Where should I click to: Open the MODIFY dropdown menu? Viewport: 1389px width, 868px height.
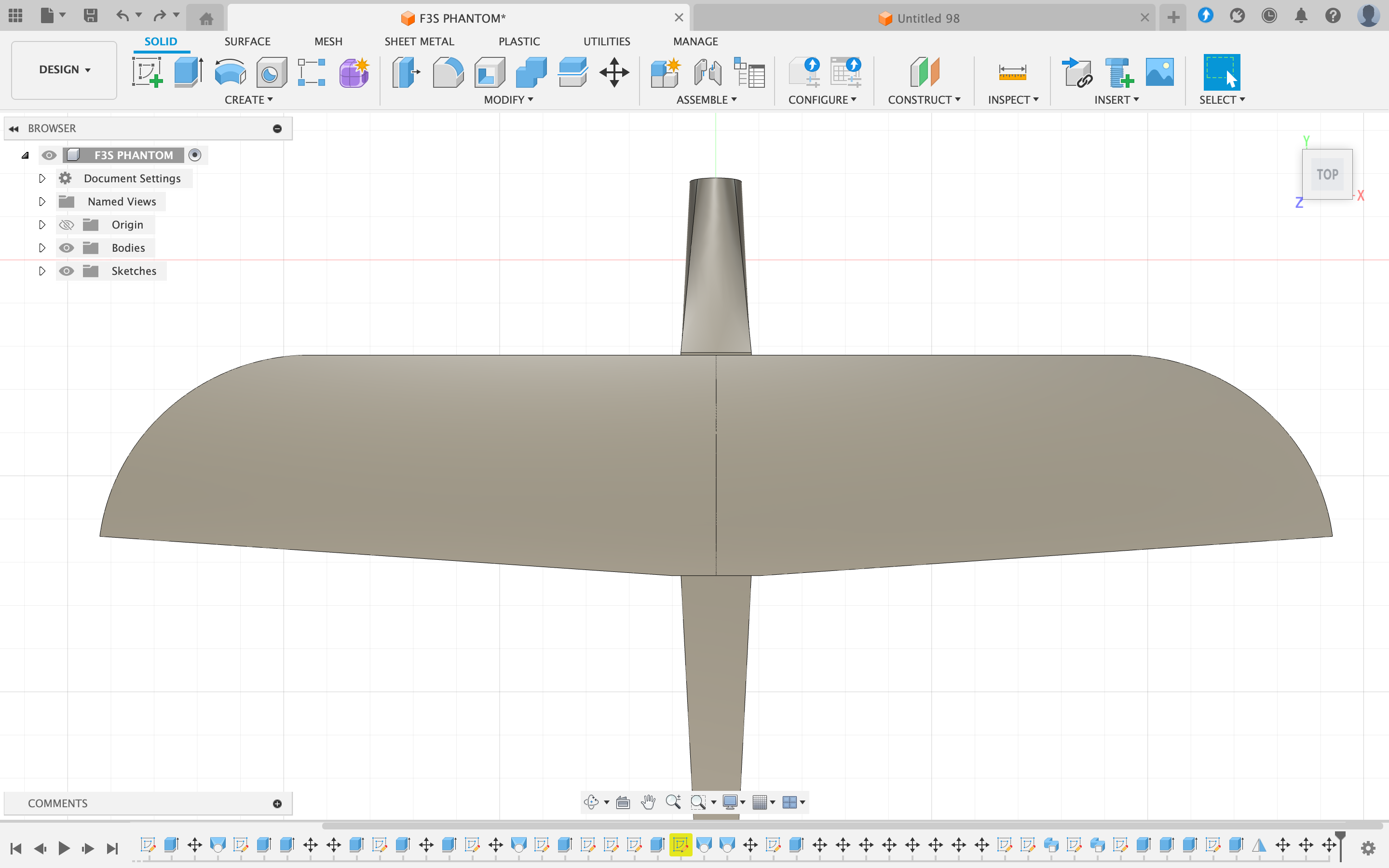pyautogui.click(x=508, y=100)
